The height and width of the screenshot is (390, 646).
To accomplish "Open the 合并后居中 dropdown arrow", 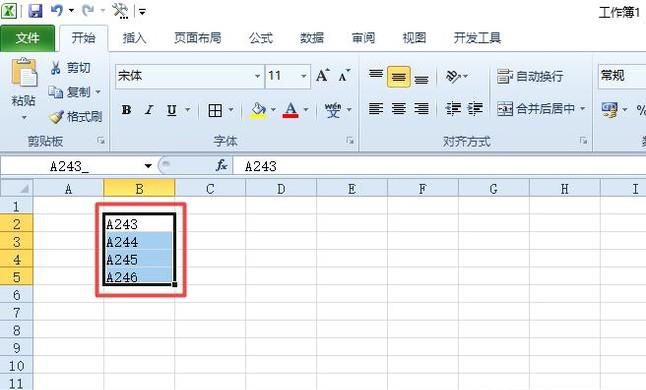I will click(583, 109).
